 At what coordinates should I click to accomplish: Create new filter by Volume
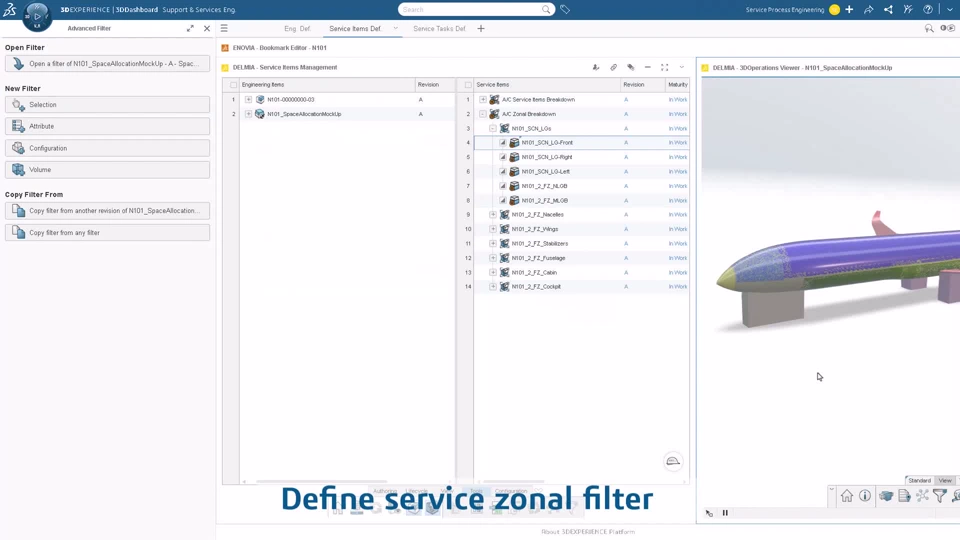click(108, 170)
